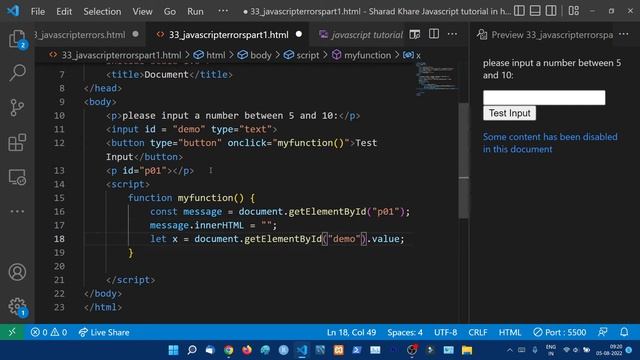The width and height of the screenshot is (640, 360).
Task: Select the Preview 33_javascripterrorspa tab
Action: 546,35
